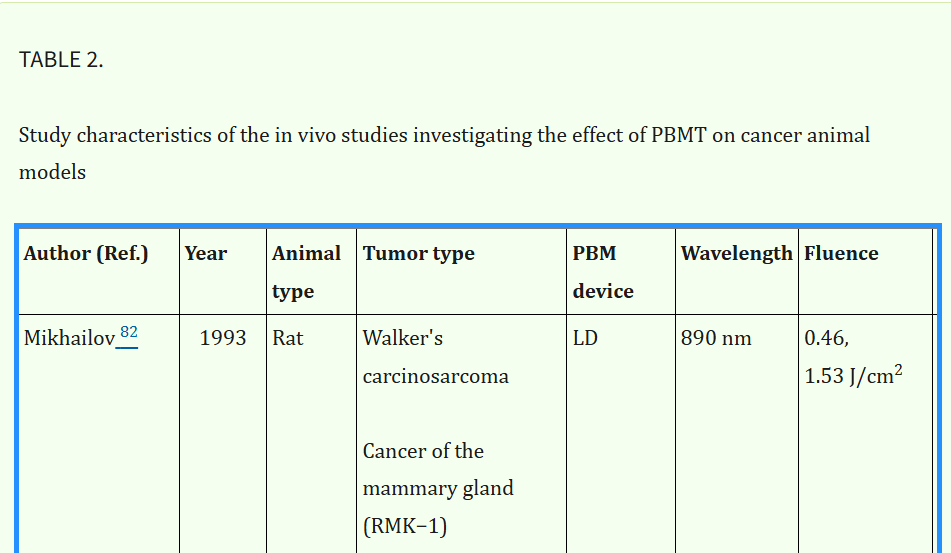951x553 pixels.
Task: Click the "(RMK−1)" text
Action: 404,526
